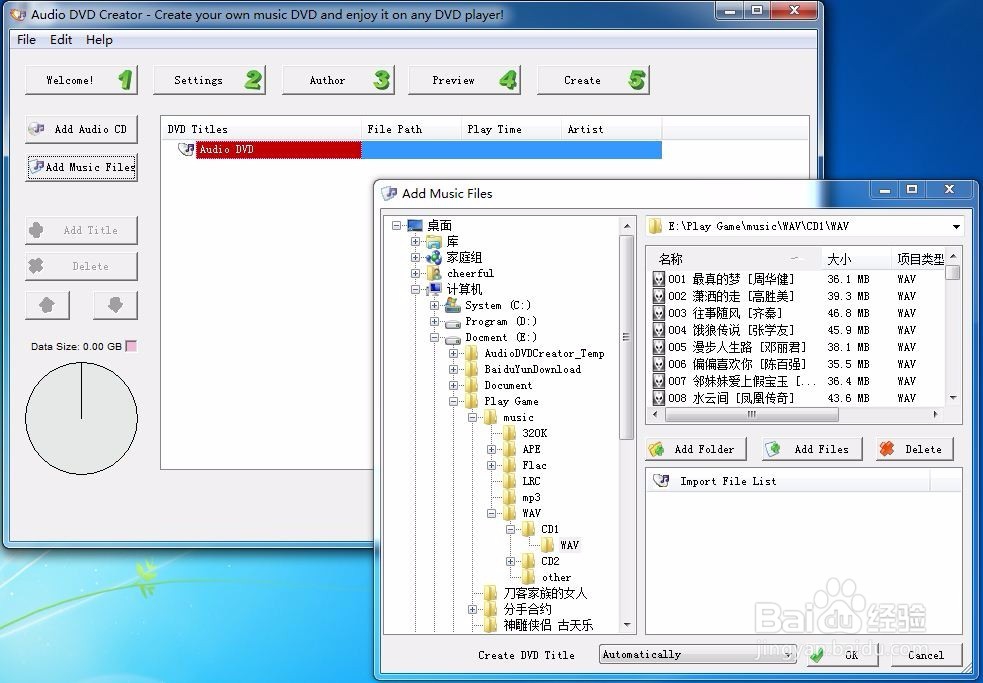
Task: Select the BaiduYunDownload folder icon
Action: (x=472, y=369)
